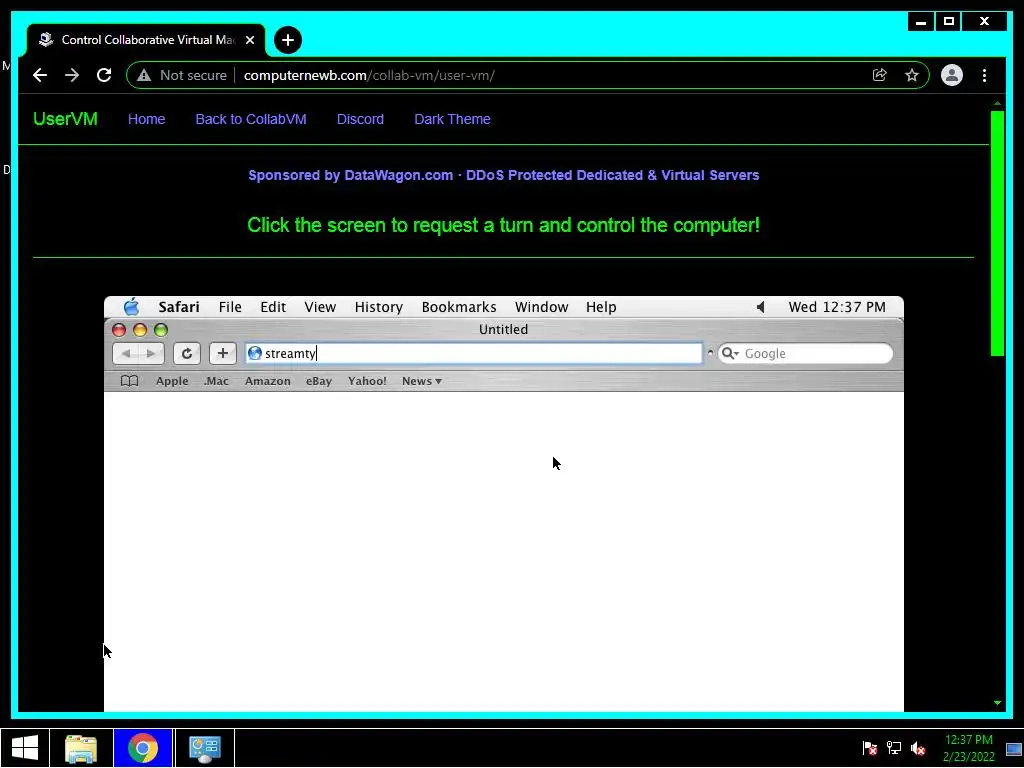Reload the Chrome page
Viewport: 1024px width, 768px height.
pyautogui.click(x=104, y=75)
